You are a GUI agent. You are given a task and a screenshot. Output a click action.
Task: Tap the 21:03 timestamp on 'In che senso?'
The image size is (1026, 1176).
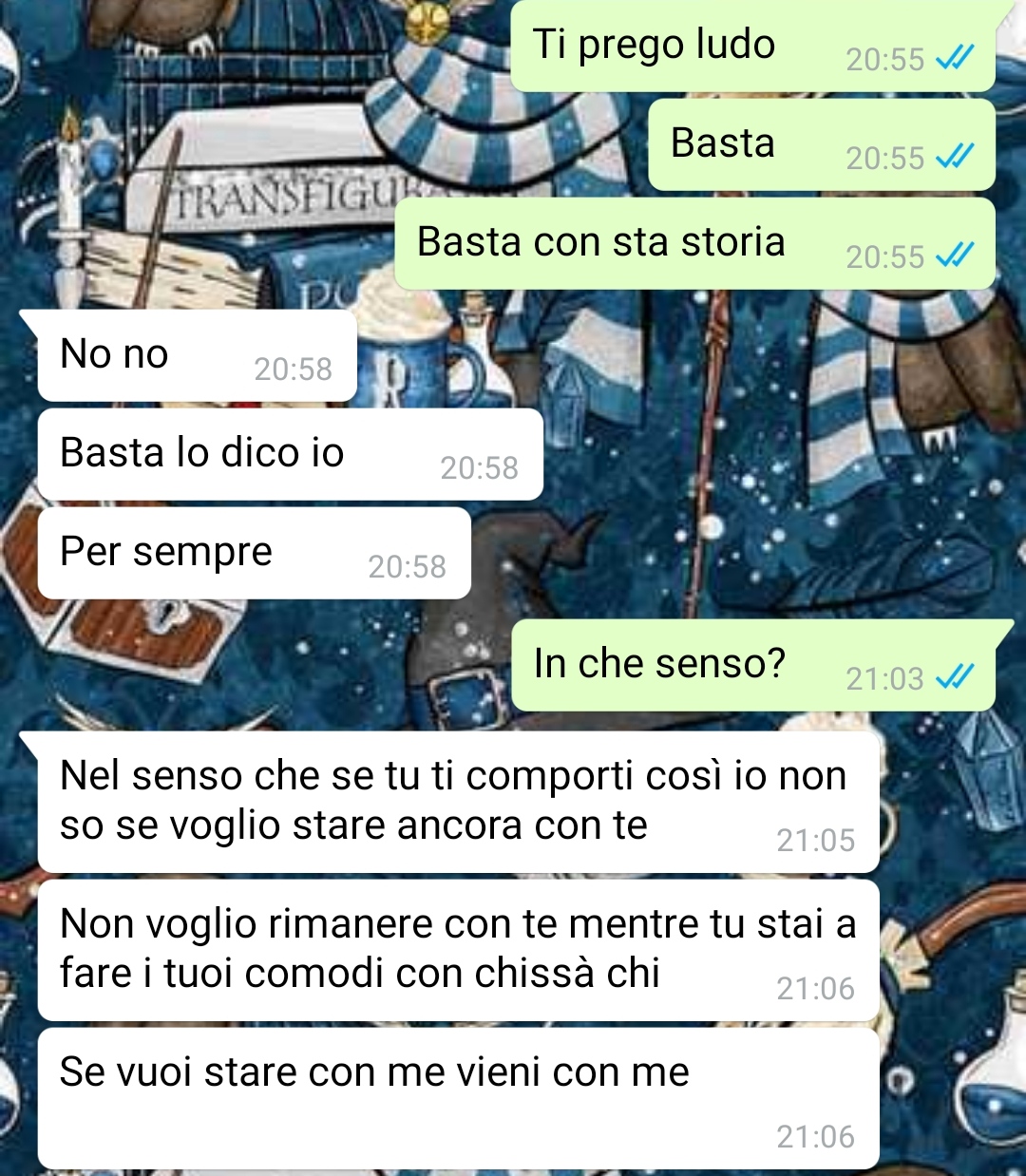[884, 679]
